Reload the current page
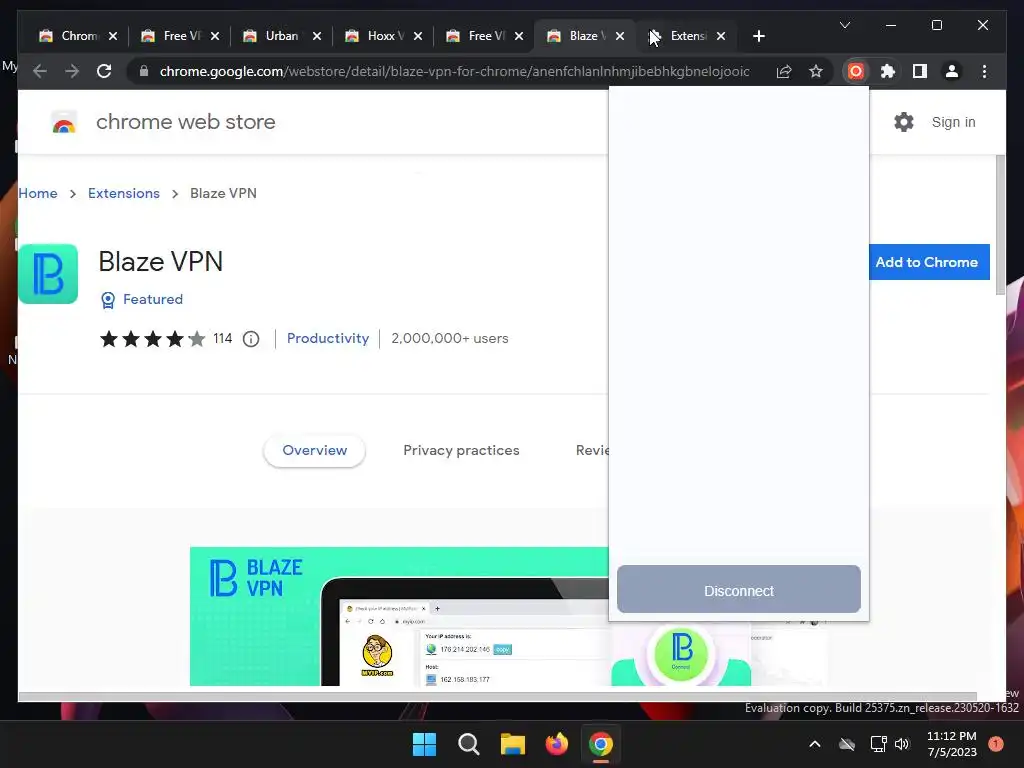1024x768 pixels. 104,71
